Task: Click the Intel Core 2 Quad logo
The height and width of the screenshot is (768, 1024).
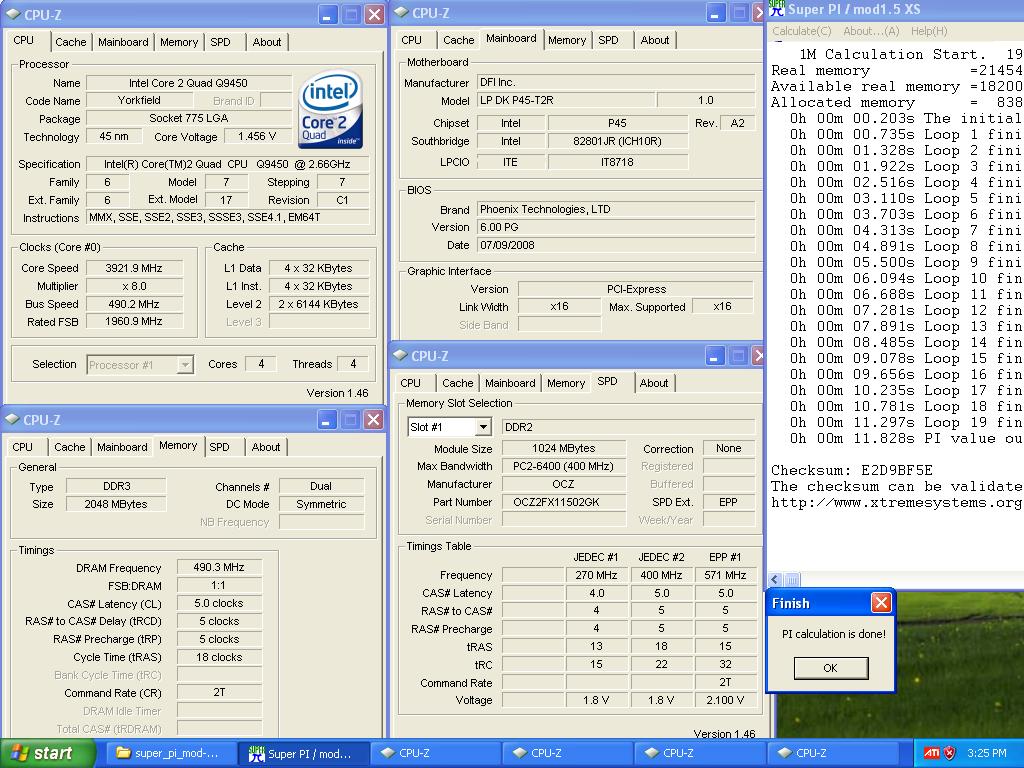Action: coord(330,110)
